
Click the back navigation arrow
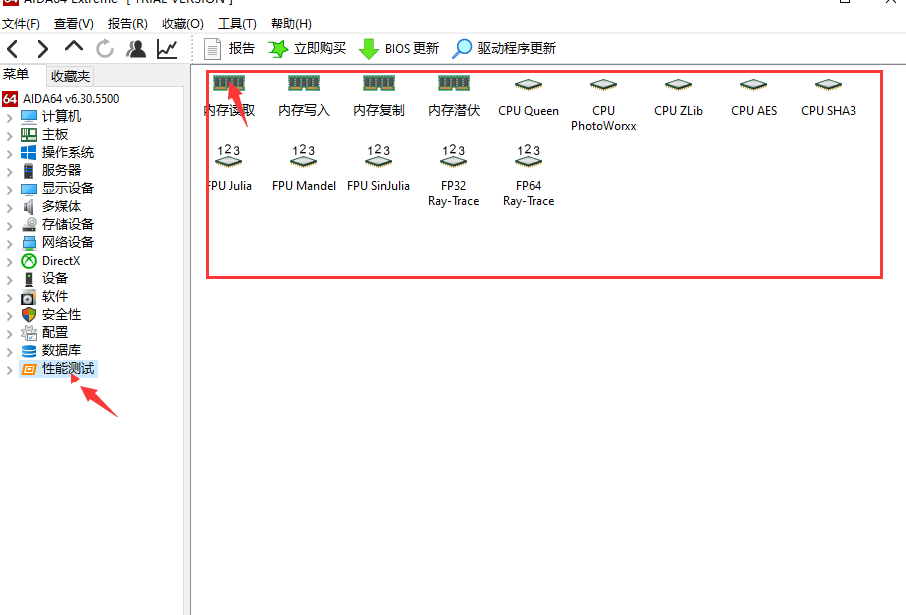pos(12,48)
